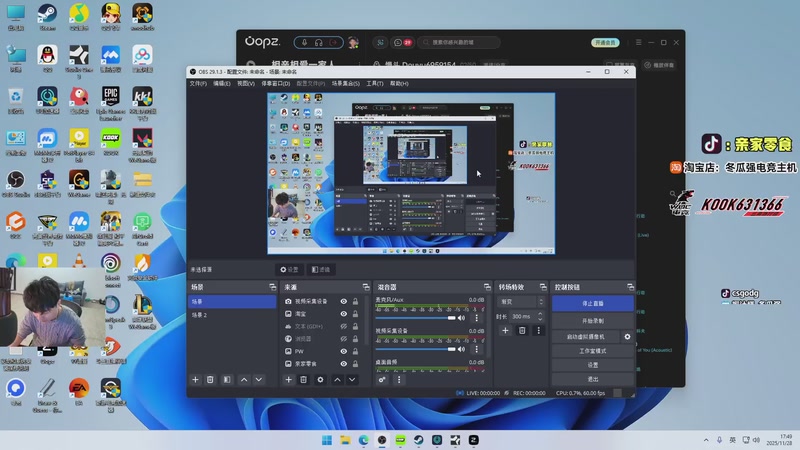Add a new scene with the plus button

coord(195,380)
